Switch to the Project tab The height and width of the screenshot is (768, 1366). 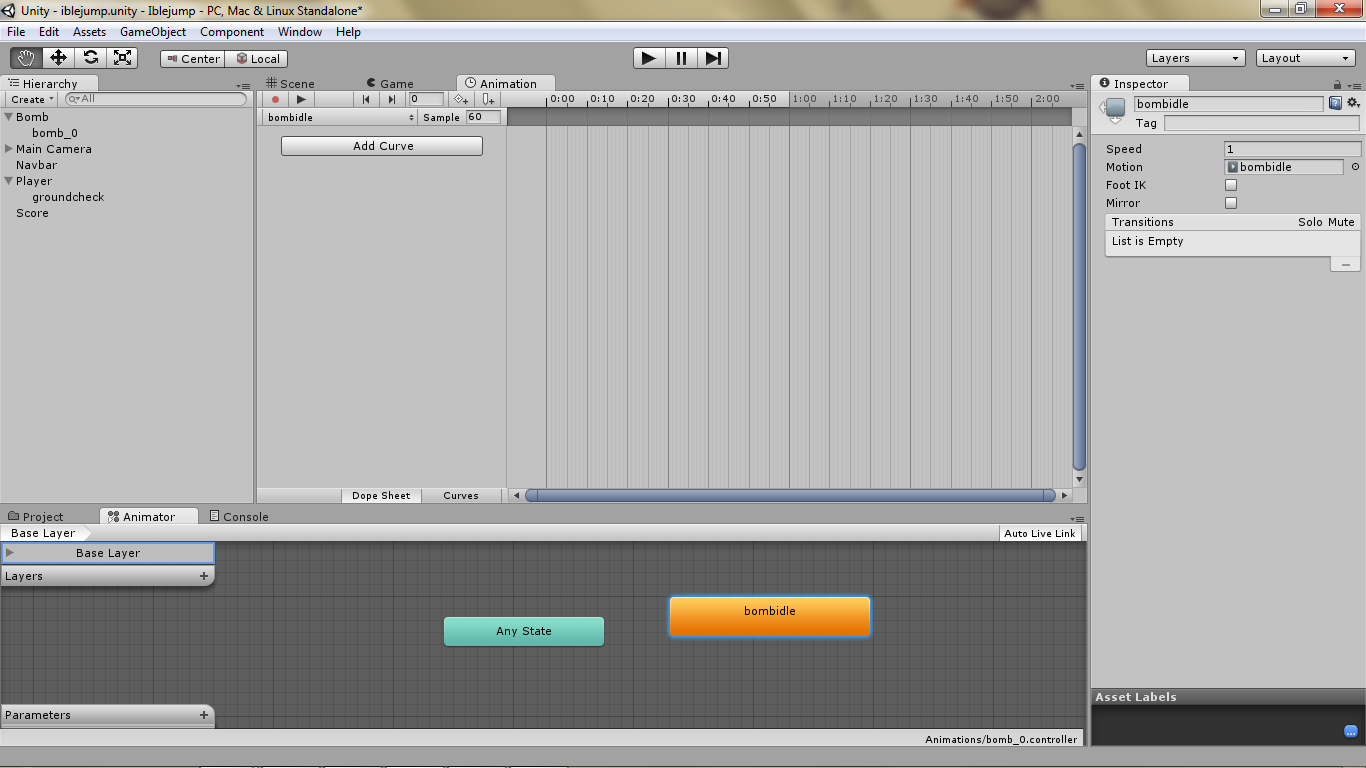tap(35, 517)
